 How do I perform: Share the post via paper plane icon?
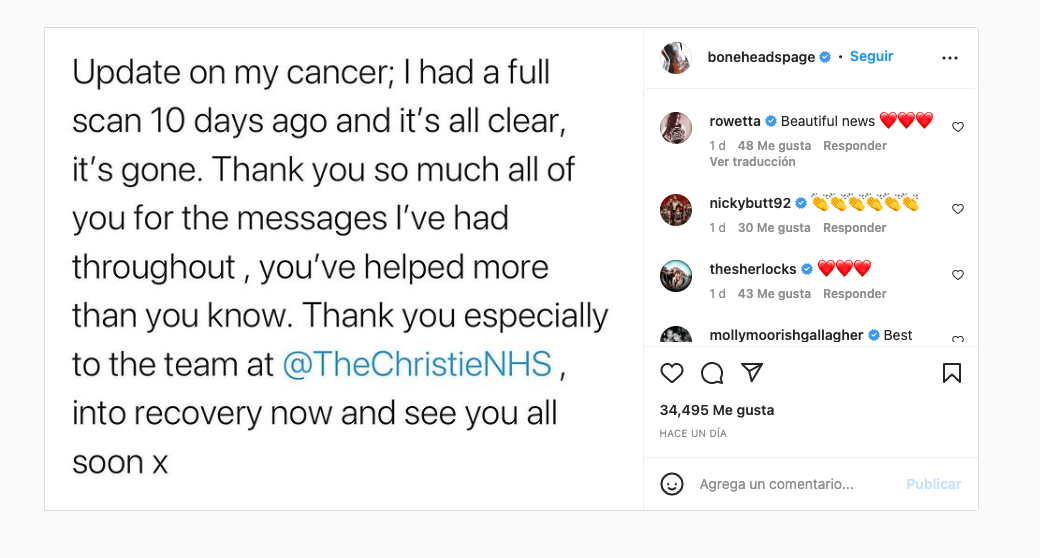[752, 373]
